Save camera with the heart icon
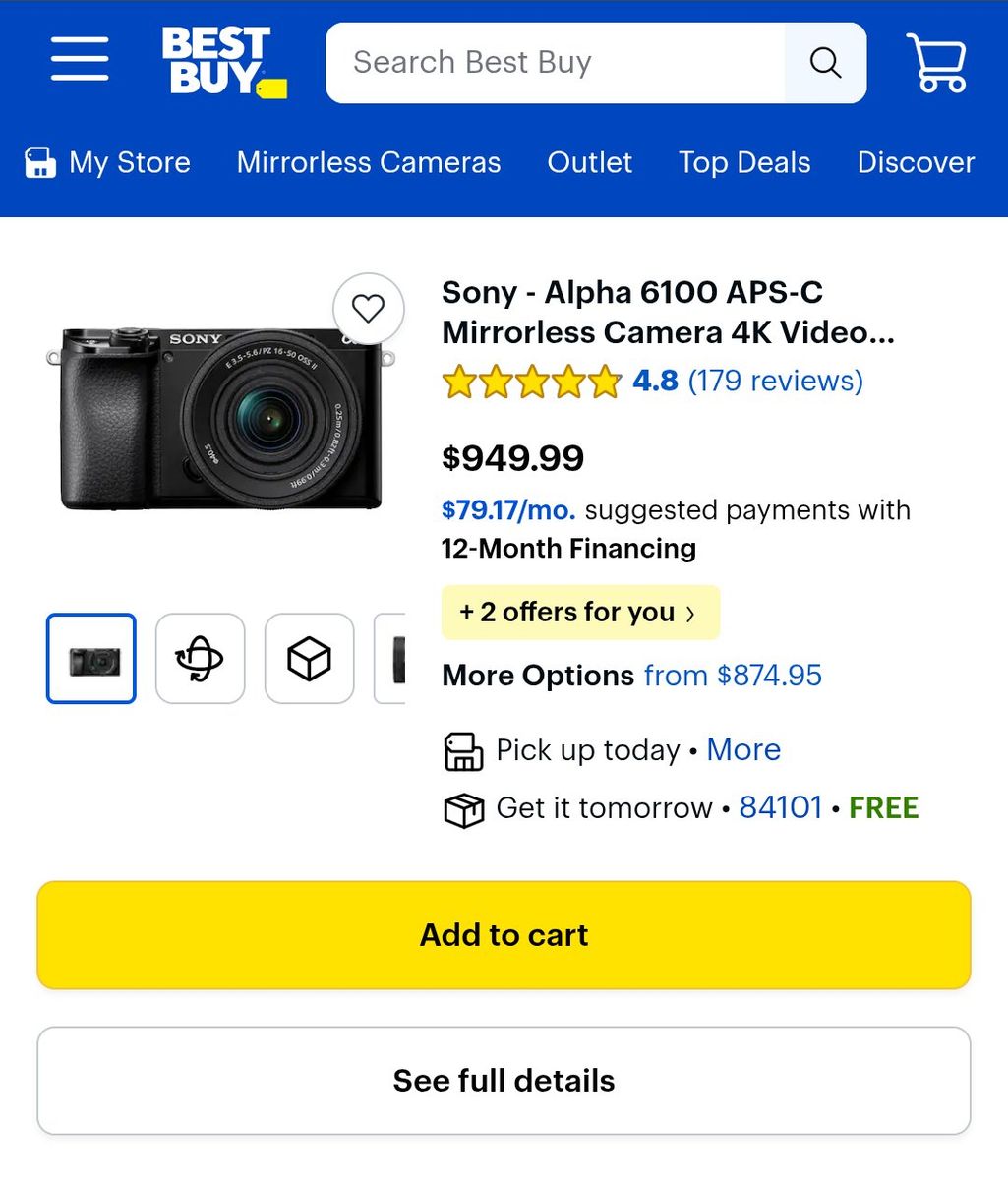The height and width of the screenshot is (1180, 1008). pyautogui.click(x=368, y=309)
